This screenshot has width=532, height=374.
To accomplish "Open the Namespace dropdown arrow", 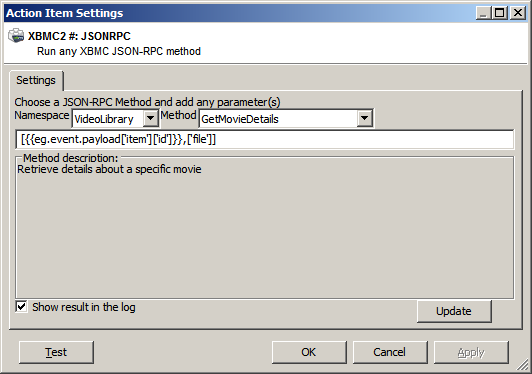I will tap(150, 119).
